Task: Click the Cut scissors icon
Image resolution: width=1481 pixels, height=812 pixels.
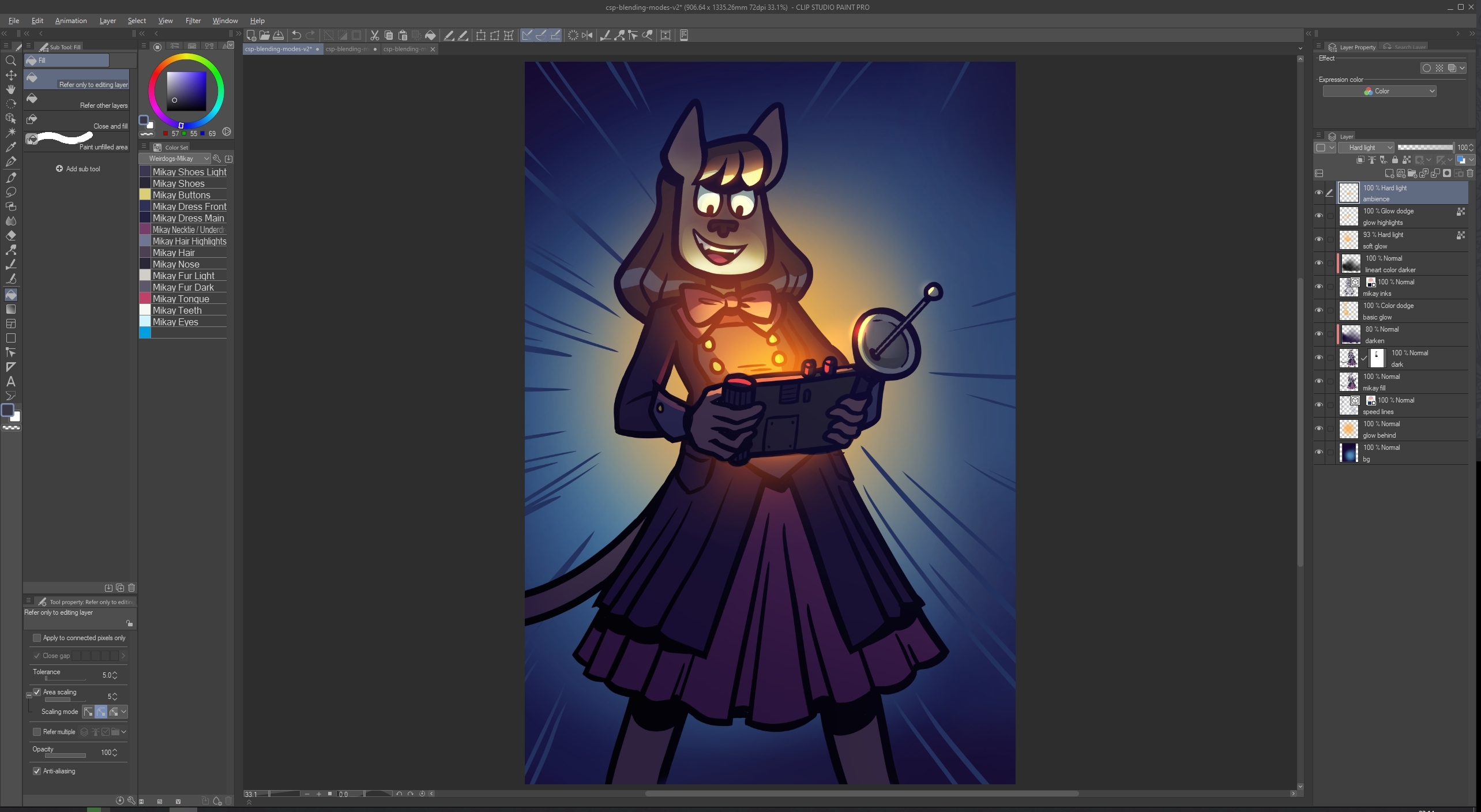Action: point(374,35)
